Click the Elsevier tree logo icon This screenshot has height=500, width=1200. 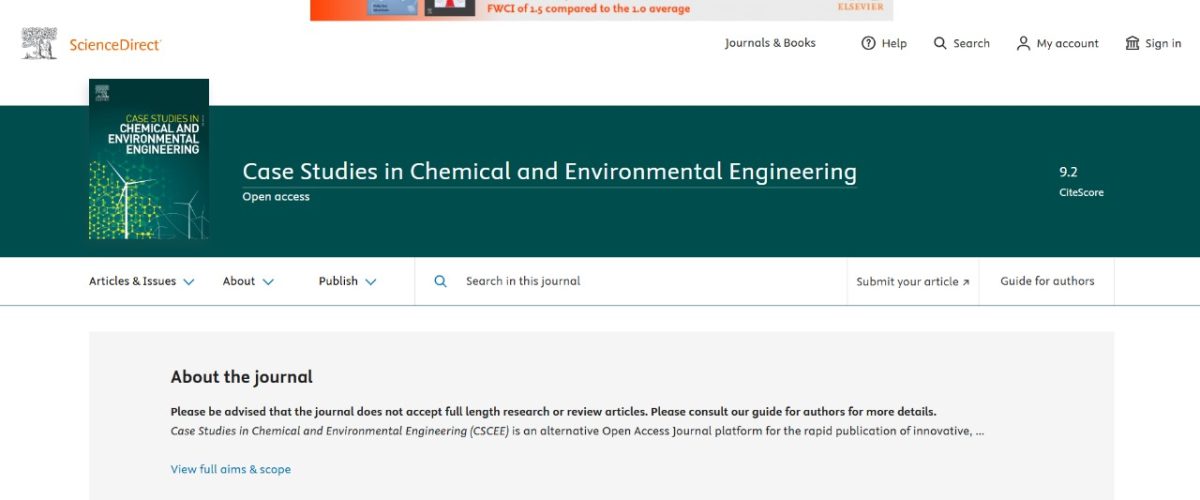(40, 43)
